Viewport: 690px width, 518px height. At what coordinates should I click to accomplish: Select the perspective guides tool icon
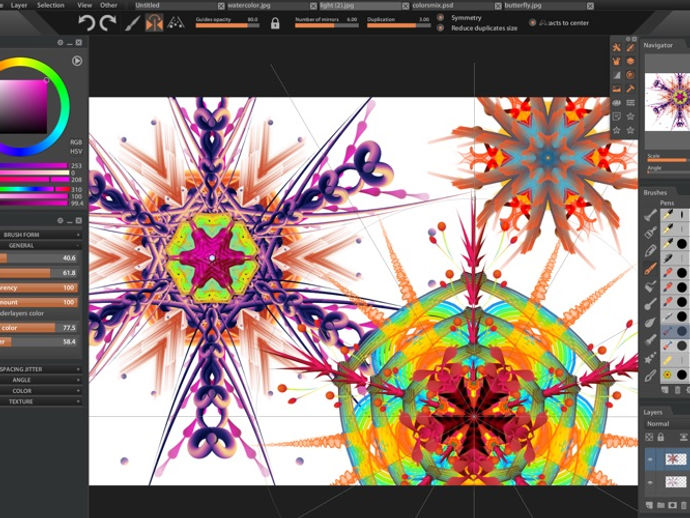click(x=176, y=23)
